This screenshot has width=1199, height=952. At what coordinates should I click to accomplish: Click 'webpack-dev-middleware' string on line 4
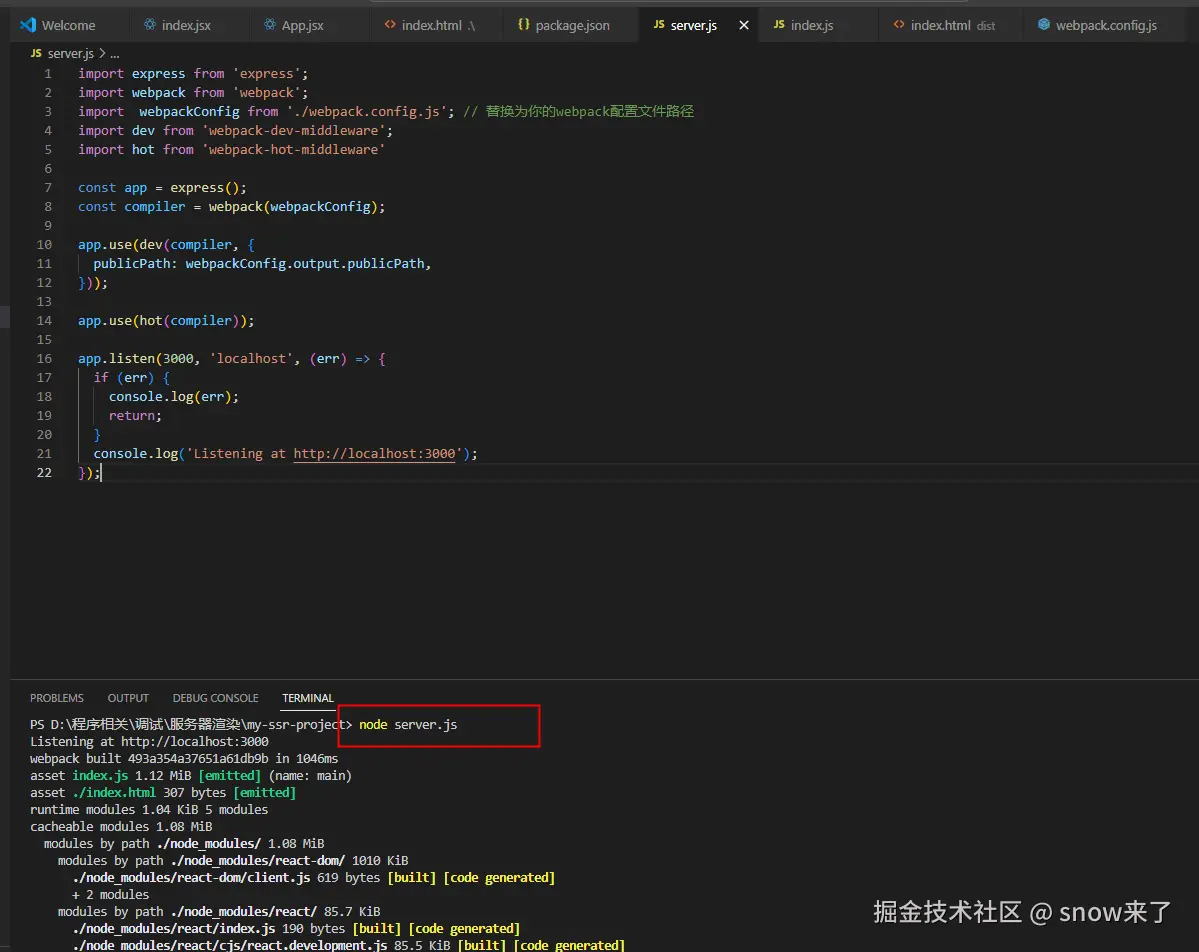[293, 131]
